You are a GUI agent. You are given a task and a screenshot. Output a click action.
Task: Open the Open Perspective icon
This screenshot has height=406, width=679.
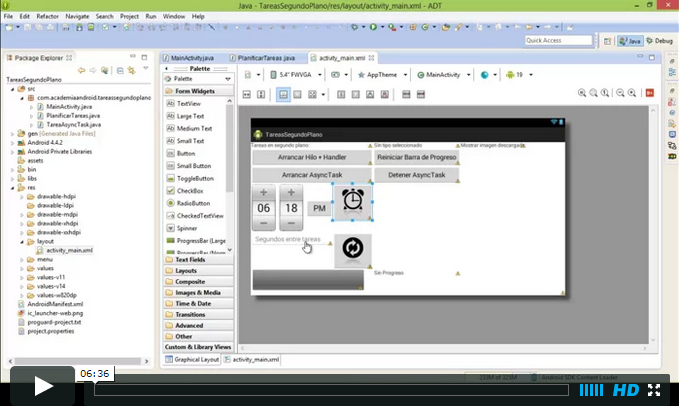coord(608,41)
